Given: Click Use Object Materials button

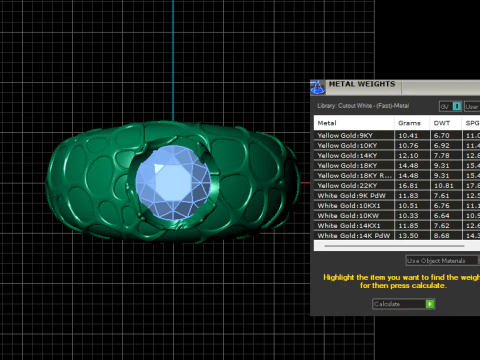Looking at the screenshot, I should coord(442,260).
